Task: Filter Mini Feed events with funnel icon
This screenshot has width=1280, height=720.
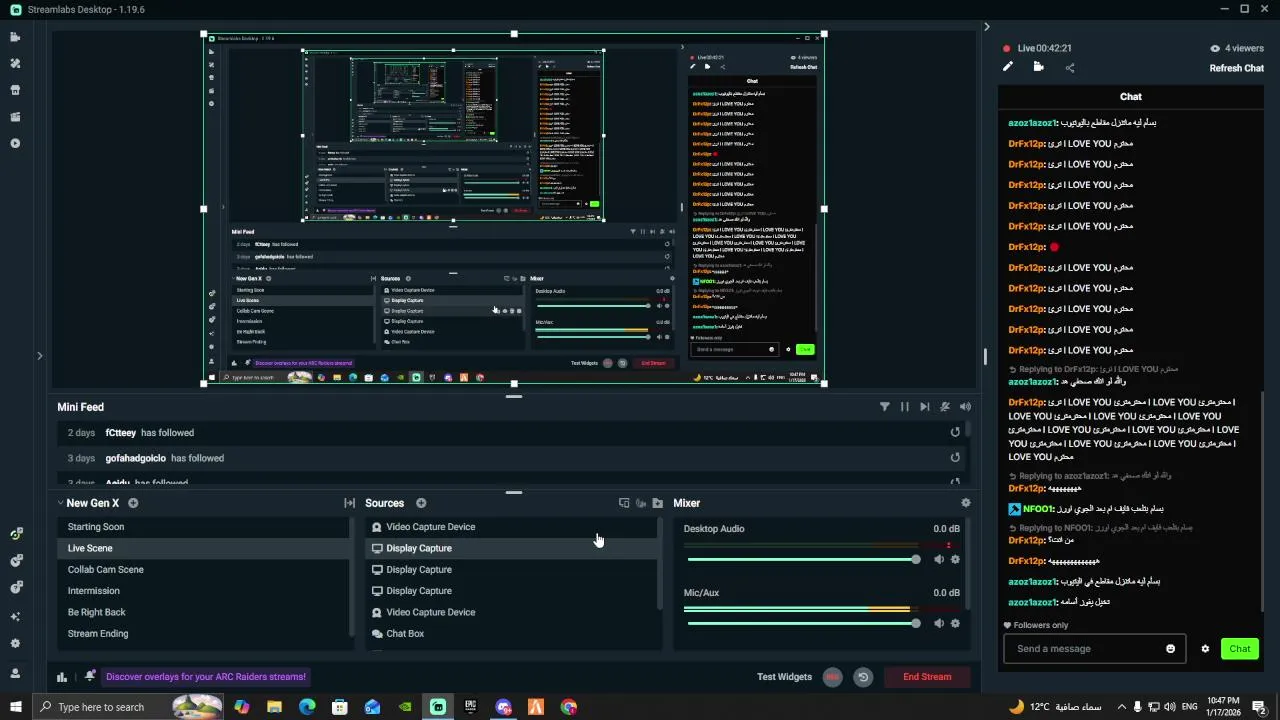Action: coord(885,407)
